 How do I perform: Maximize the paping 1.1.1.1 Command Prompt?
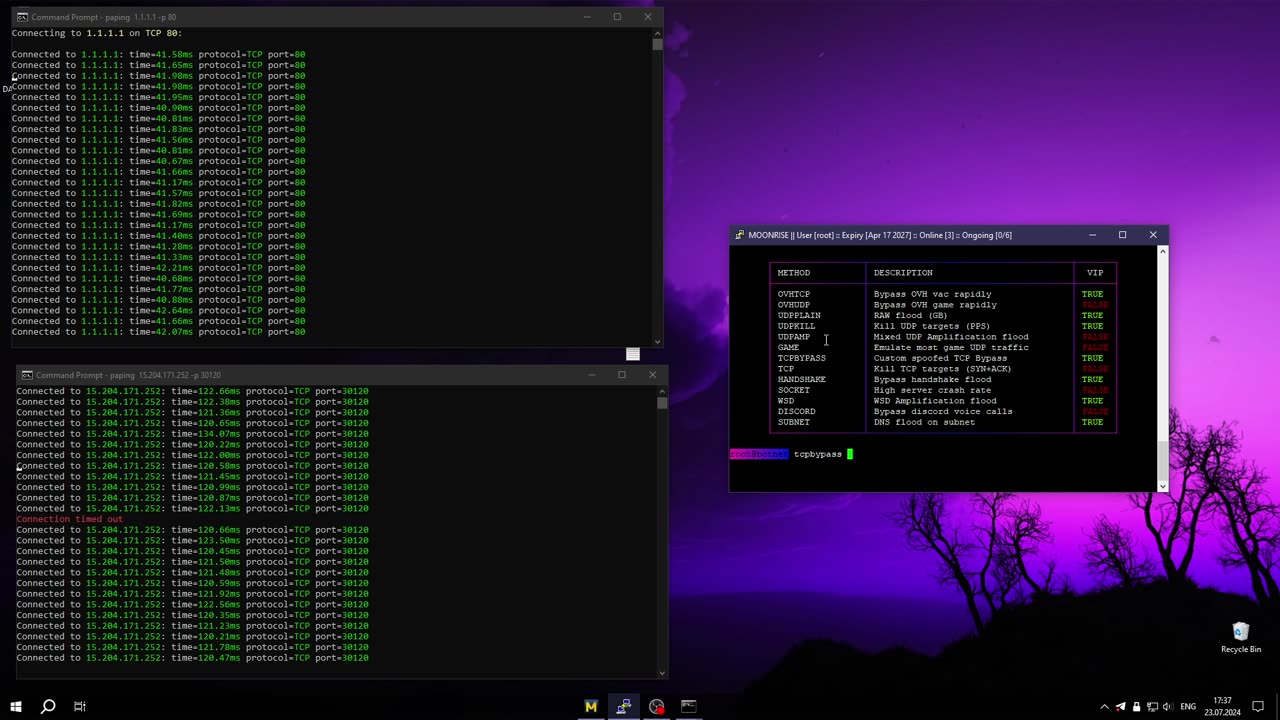[x=617, y=17]
